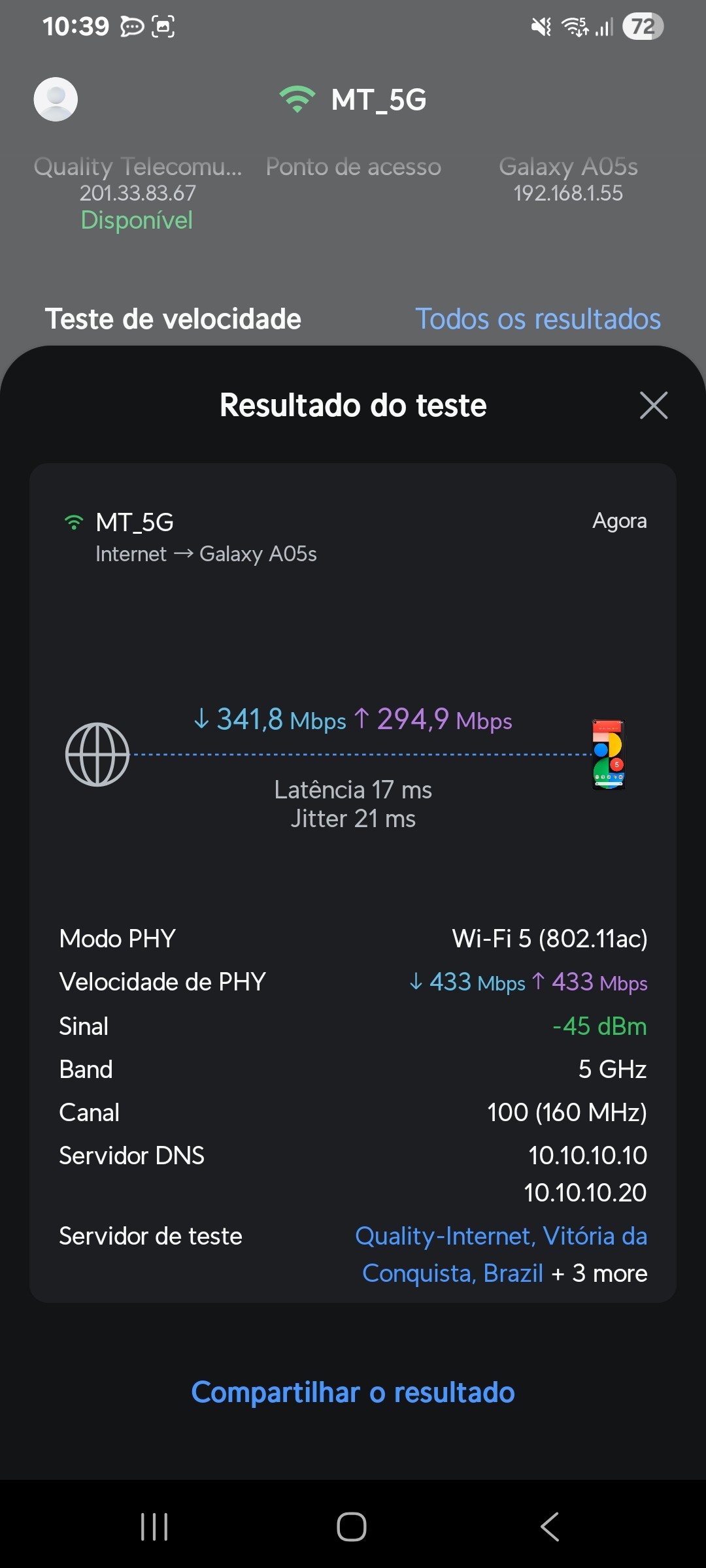Open Todos os resultados link
Viewport: 706px width, 1568px height.
tap(537, 319)
